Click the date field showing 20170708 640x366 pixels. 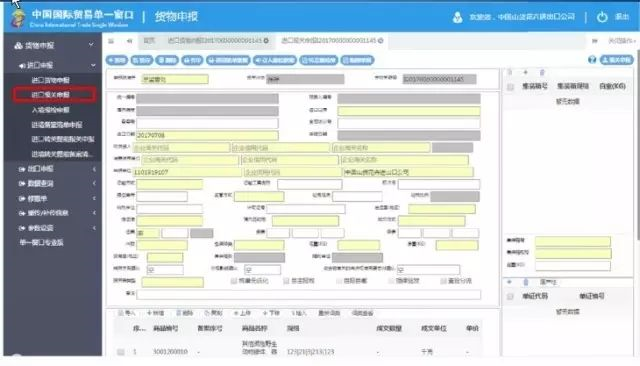pos(207,135)
